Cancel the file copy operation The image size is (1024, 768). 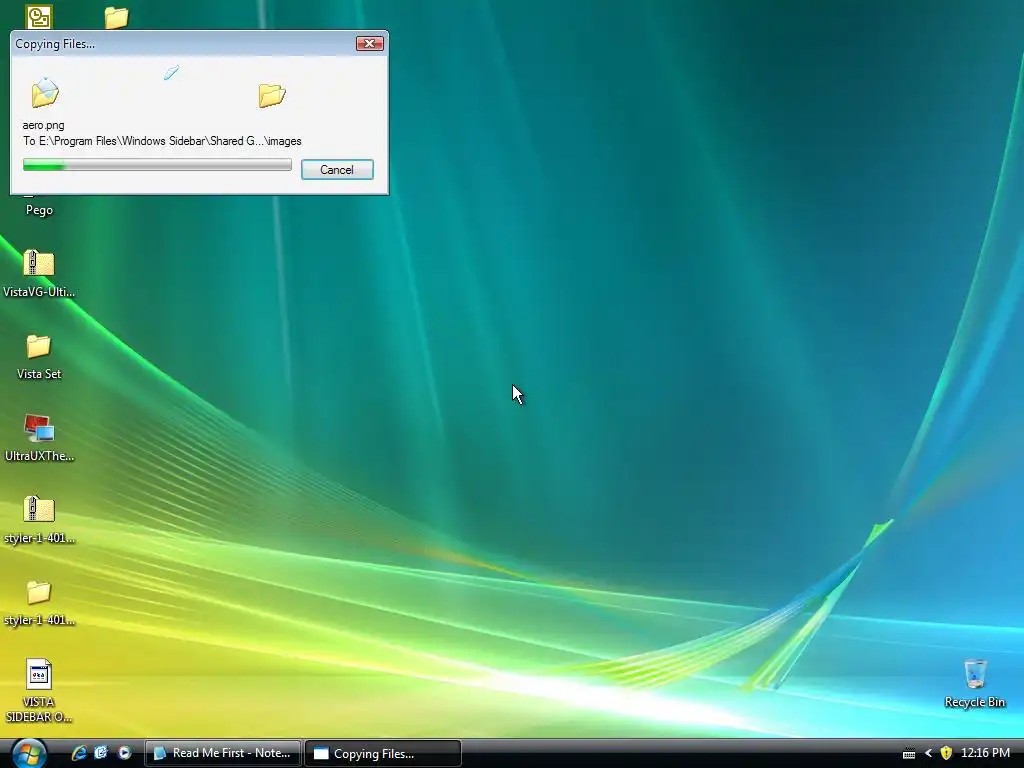(337, 170)
